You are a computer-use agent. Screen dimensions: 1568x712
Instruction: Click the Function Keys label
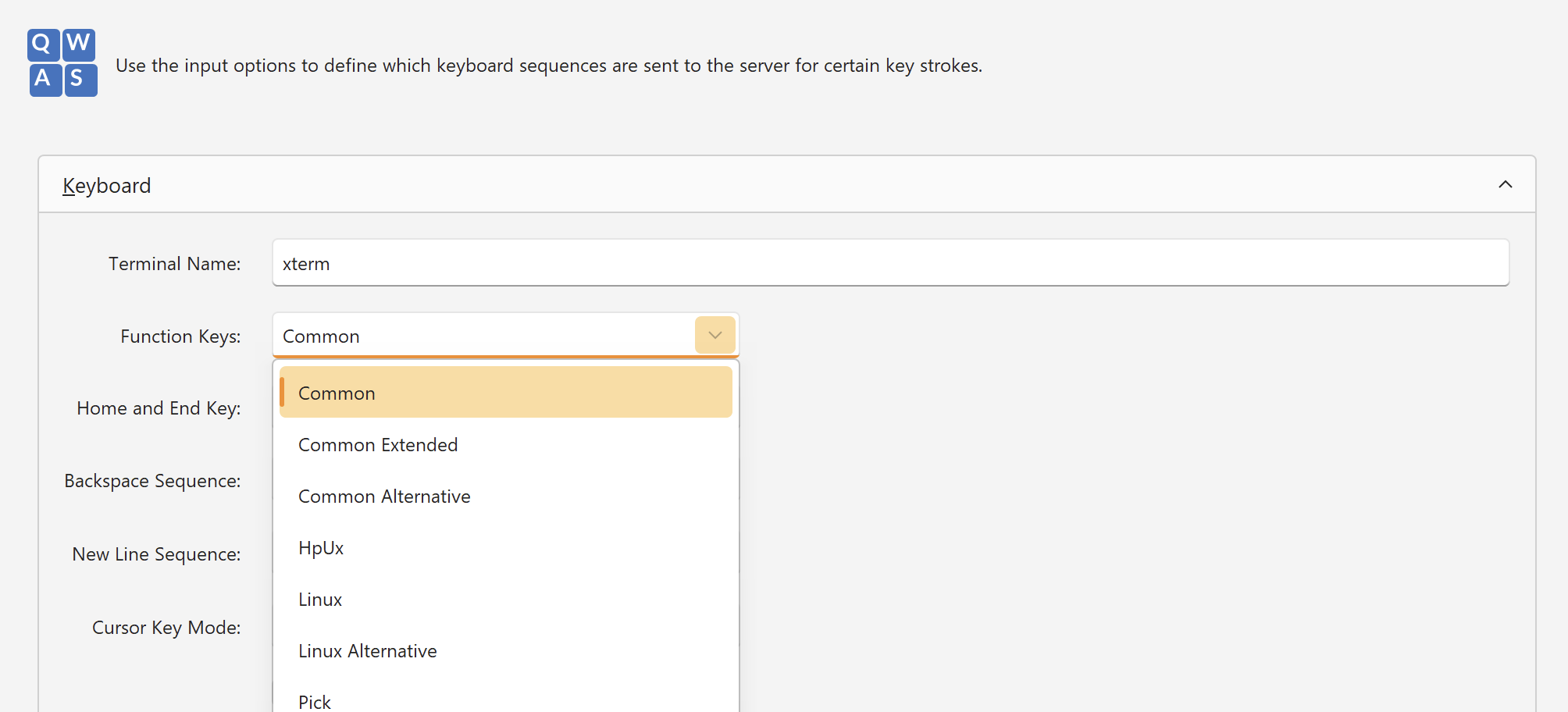(x=180, y=336)
